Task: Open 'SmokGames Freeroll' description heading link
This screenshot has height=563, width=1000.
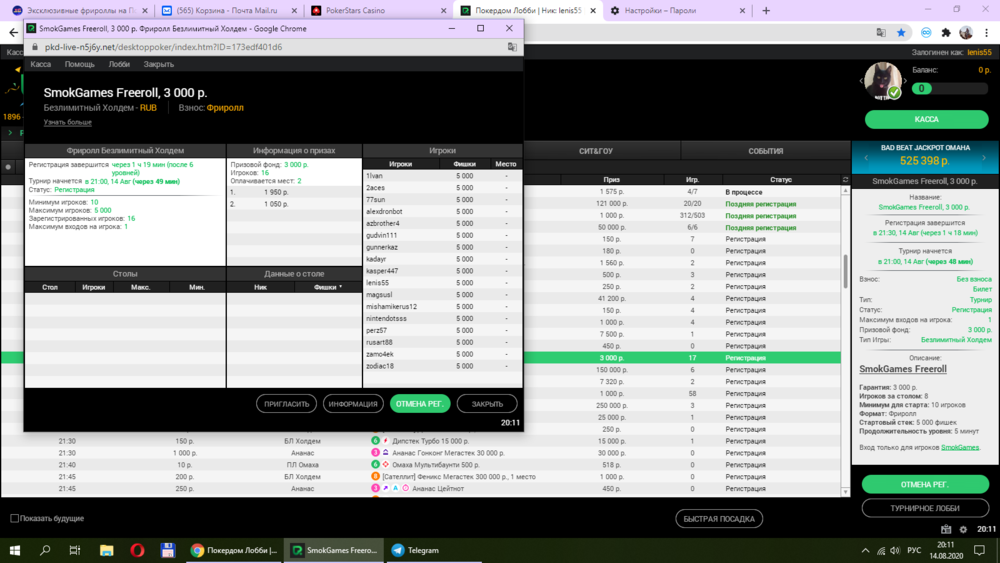Action: (902, 369)
